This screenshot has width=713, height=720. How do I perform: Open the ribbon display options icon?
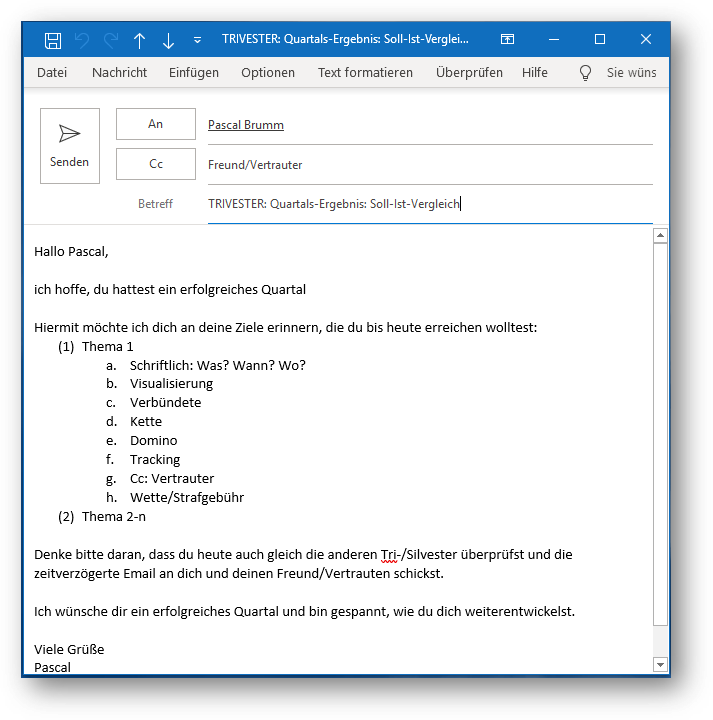tap(507, 39)
